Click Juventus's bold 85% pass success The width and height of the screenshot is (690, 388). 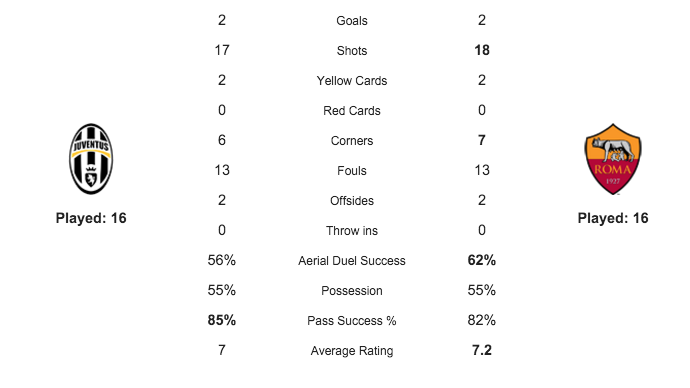[x=222, y=320]
